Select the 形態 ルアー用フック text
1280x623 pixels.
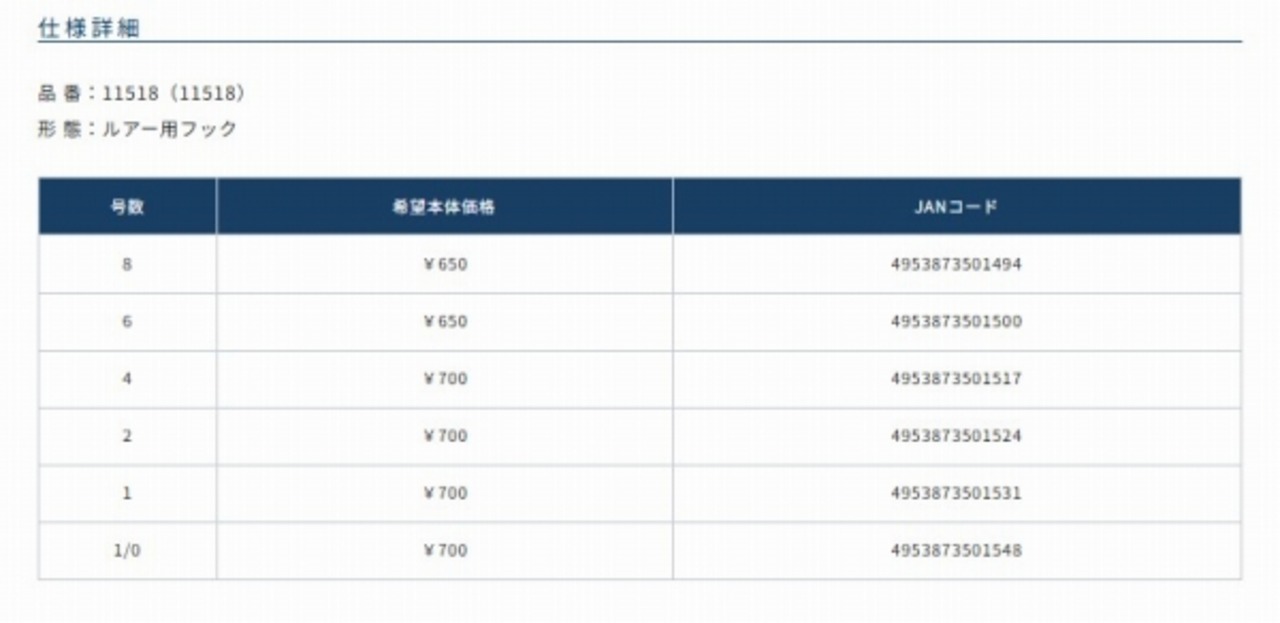point(138,129)
